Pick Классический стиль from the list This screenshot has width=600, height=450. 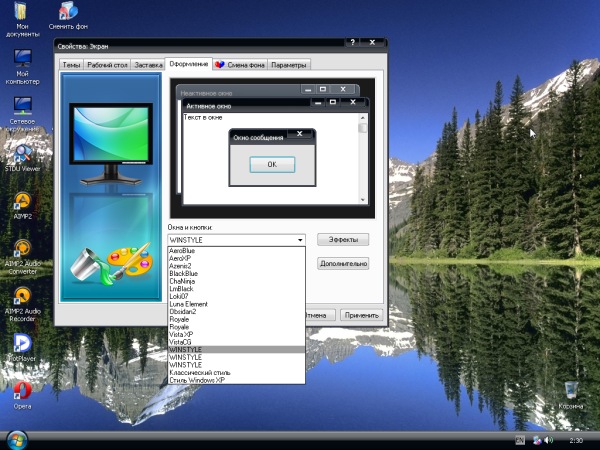[x=200, y=372]
